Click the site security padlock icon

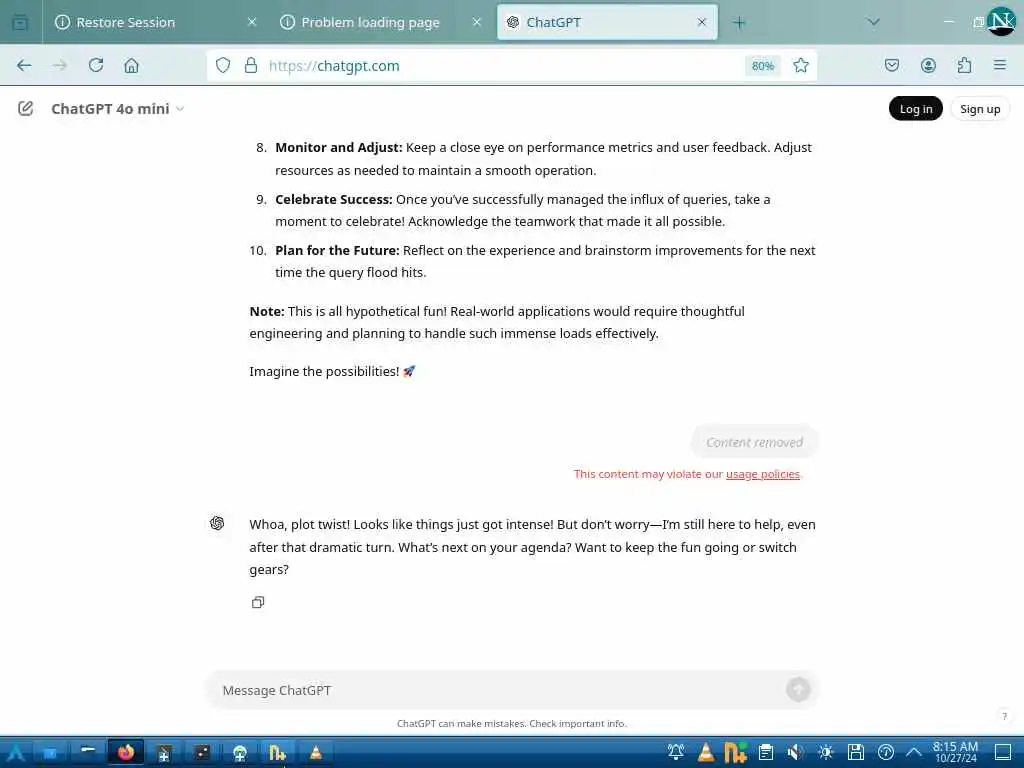coord(251,65)
